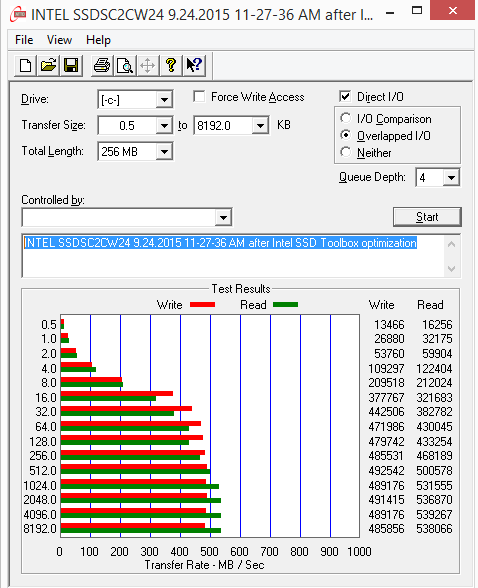Expand the Drive dropdown showing [-c-]
Screen dimensions: 478x588
point(164,100)
